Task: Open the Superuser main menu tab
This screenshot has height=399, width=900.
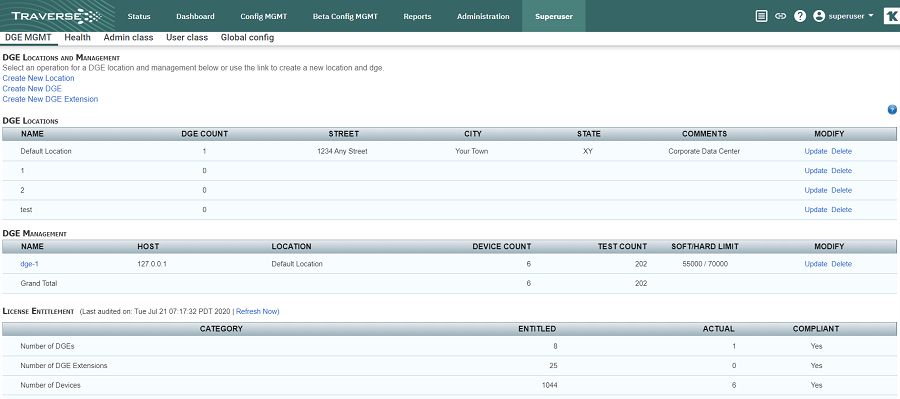Action: click(553, 16)
